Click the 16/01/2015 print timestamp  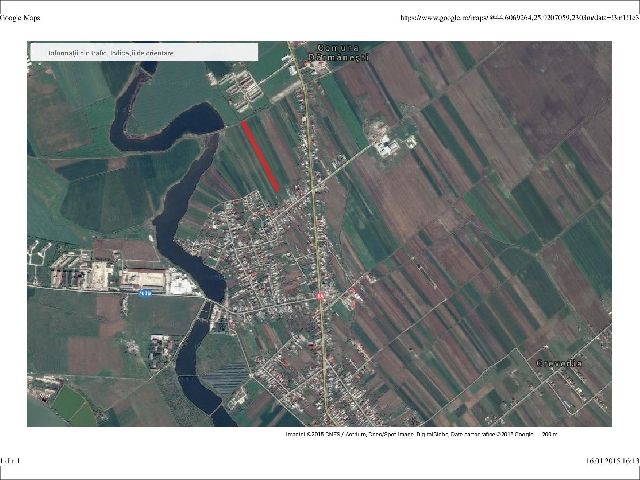point(613,460)
